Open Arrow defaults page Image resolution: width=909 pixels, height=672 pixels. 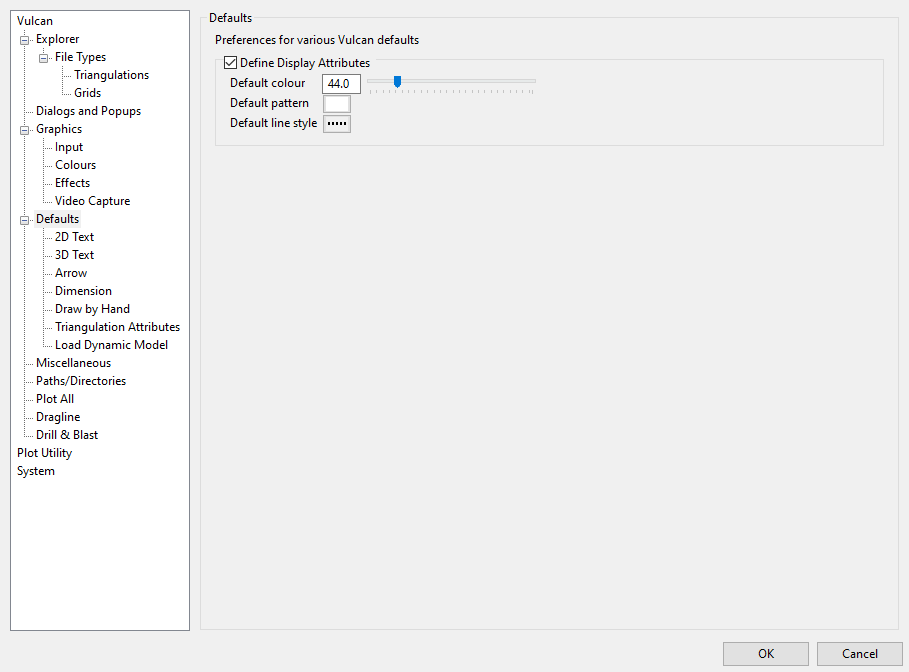pyautogui.click(x=71, y=273)
